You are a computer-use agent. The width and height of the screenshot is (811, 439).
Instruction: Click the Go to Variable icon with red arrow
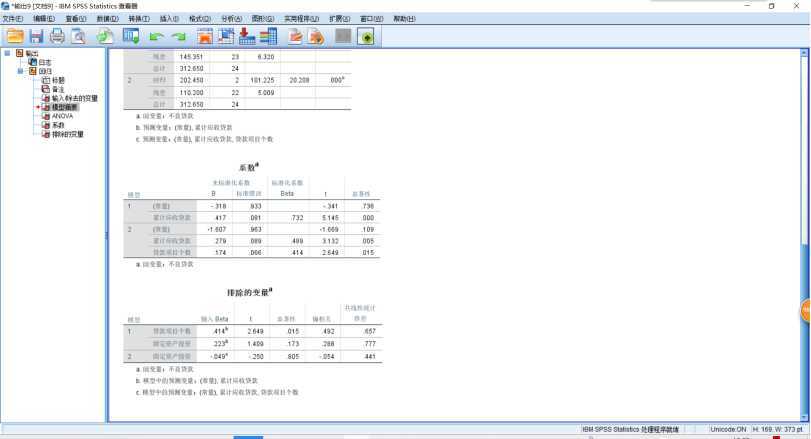coord(247,36)
